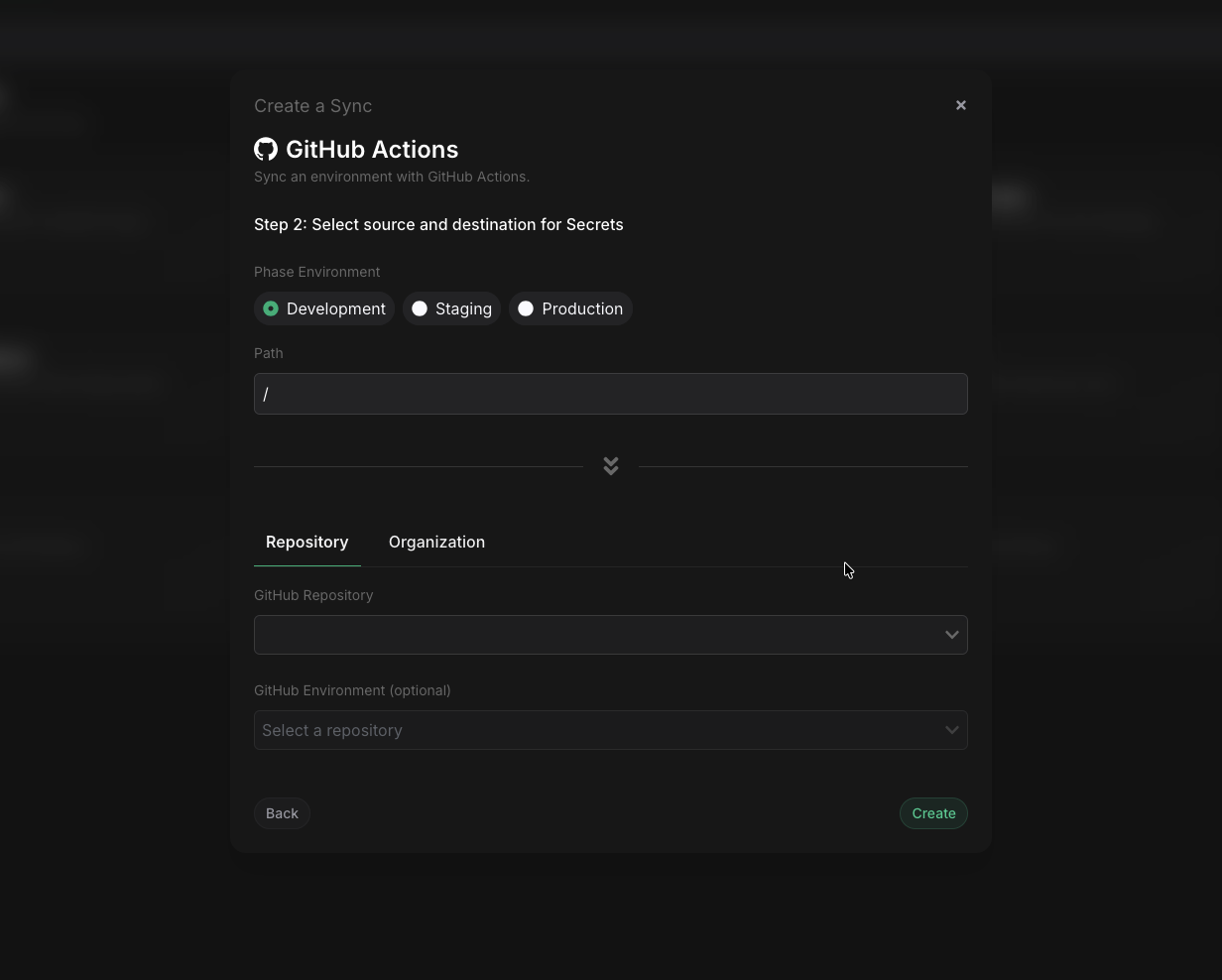Click the Phase Environment label
The height and width of the screenshot is (980, 1222).
[x=316, y=272]
